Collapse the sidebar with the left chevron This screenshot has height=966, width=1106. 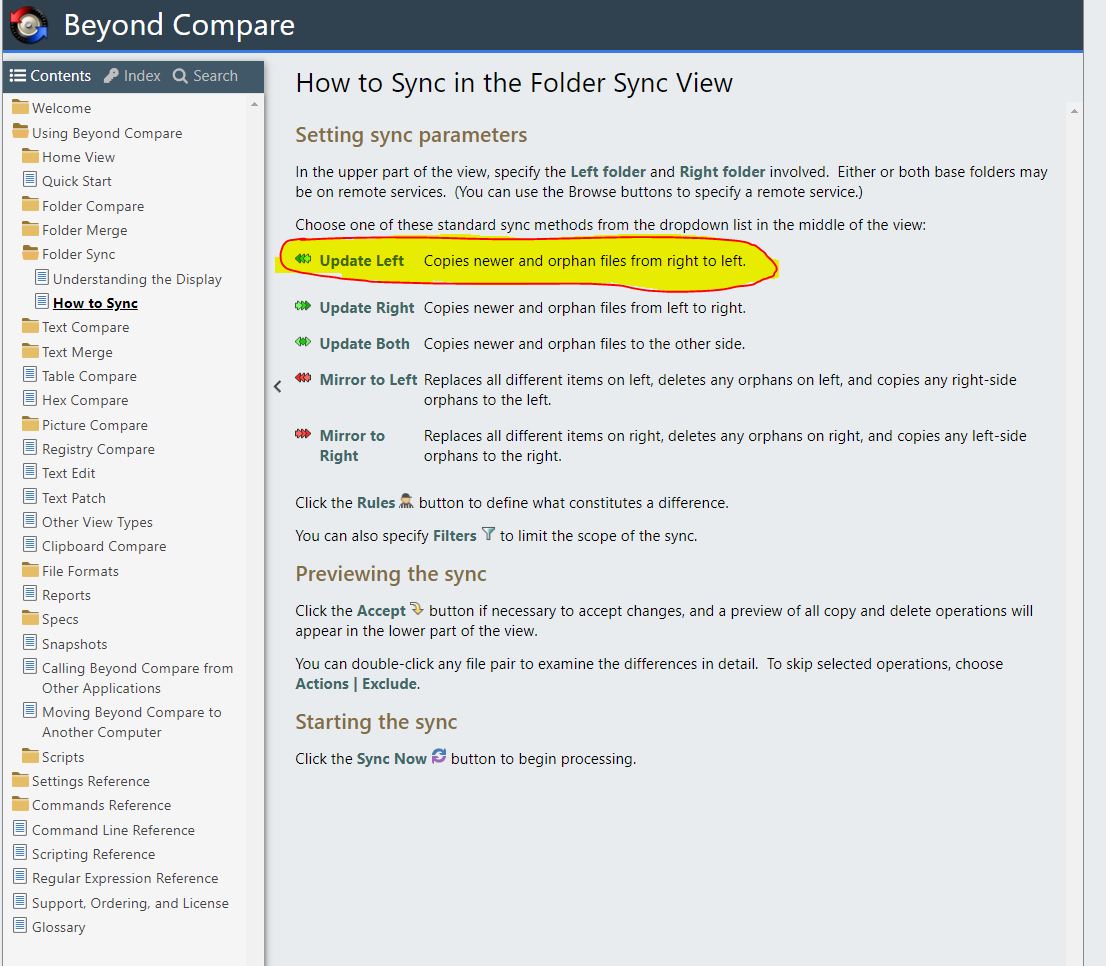(x=277, y=386)
